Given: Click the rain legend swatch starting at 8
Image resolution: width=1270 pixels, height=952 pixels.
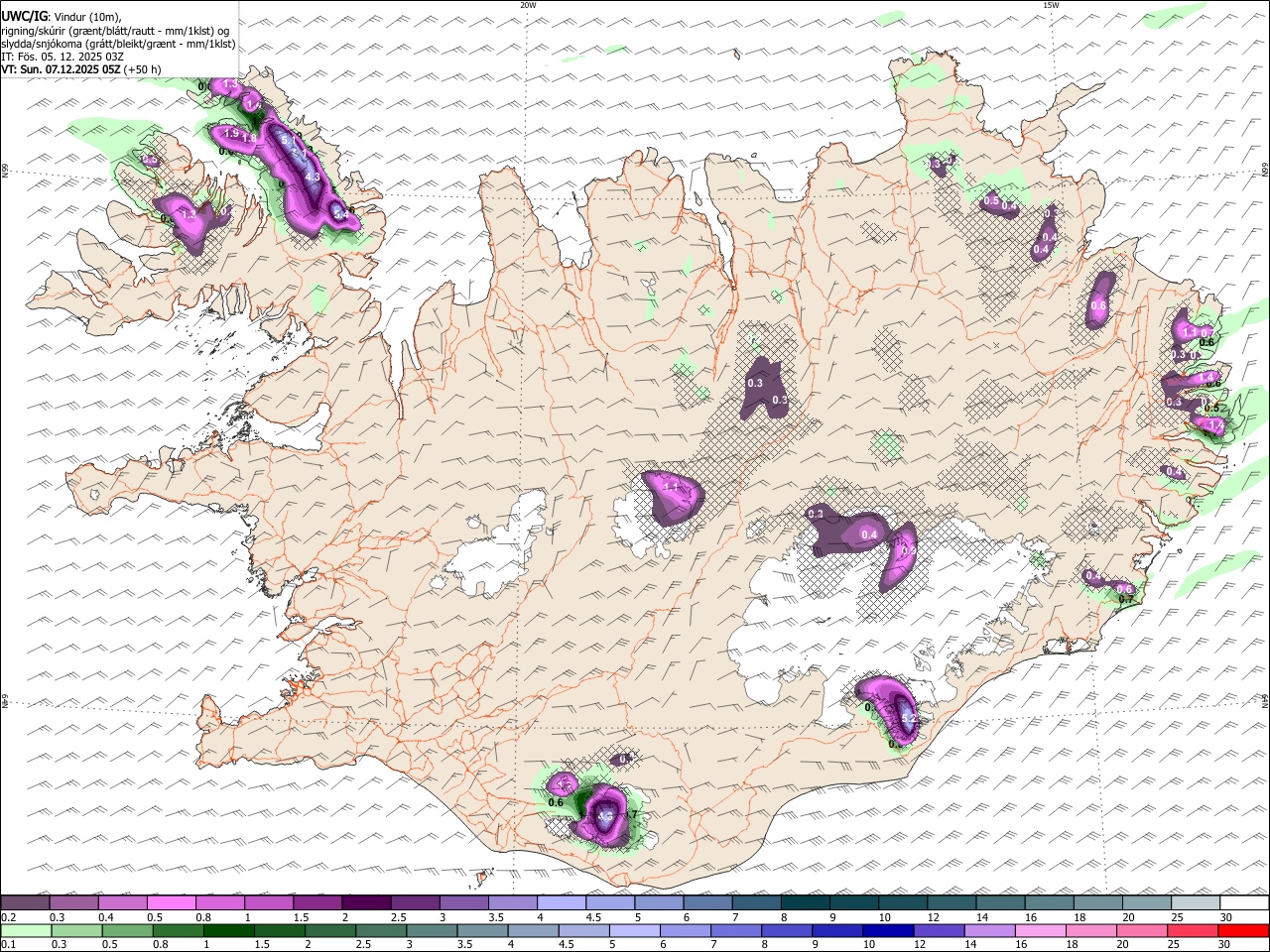Looking at the screenshot, I should point(786,931).
